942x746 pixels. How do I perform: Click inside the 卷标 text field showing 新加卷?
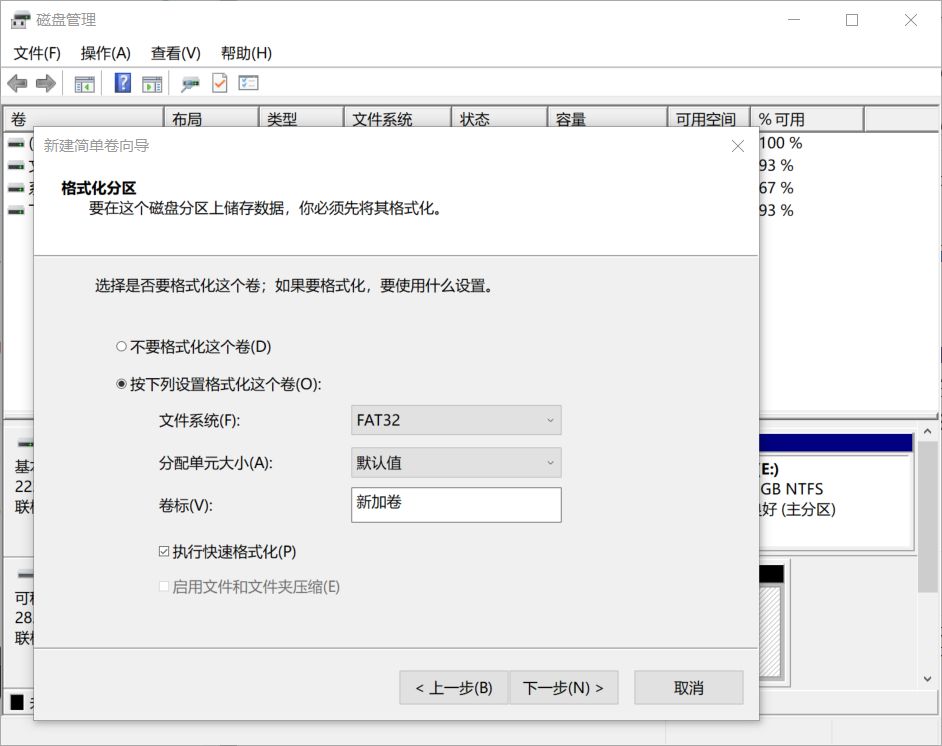click(455, 505)
